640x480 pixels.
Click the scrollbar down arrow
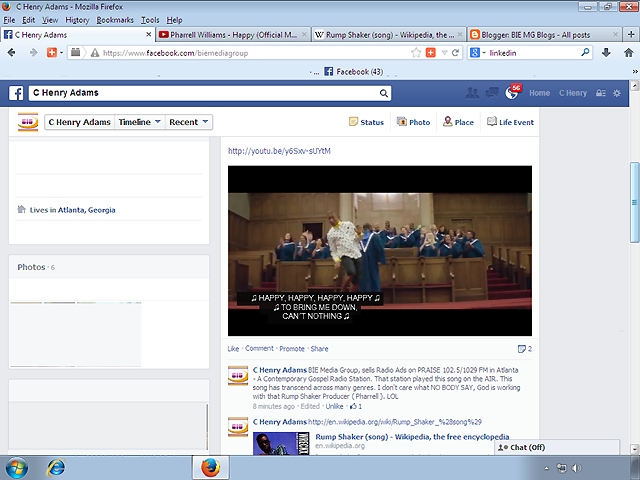coord(634,449)
